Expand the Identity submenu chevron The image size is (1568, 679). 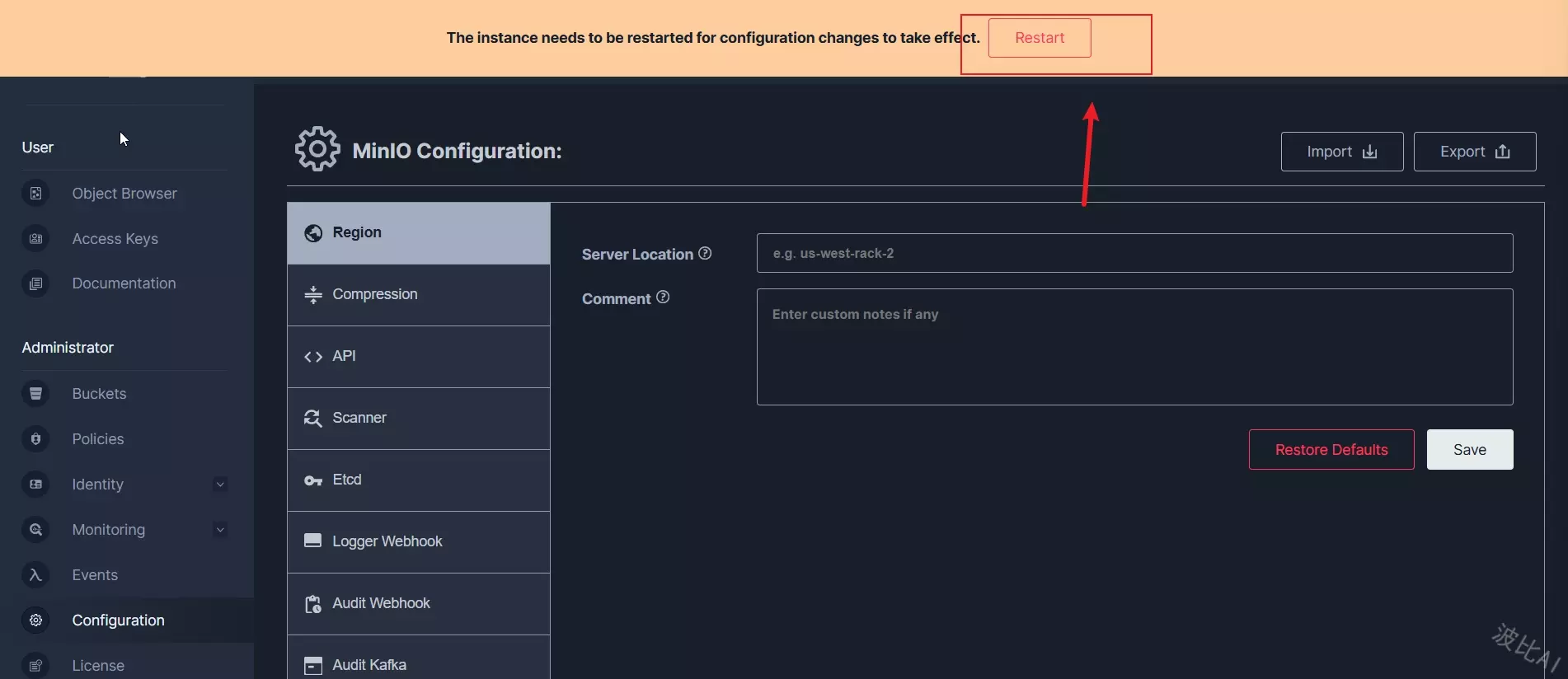(x=220, y=485)
